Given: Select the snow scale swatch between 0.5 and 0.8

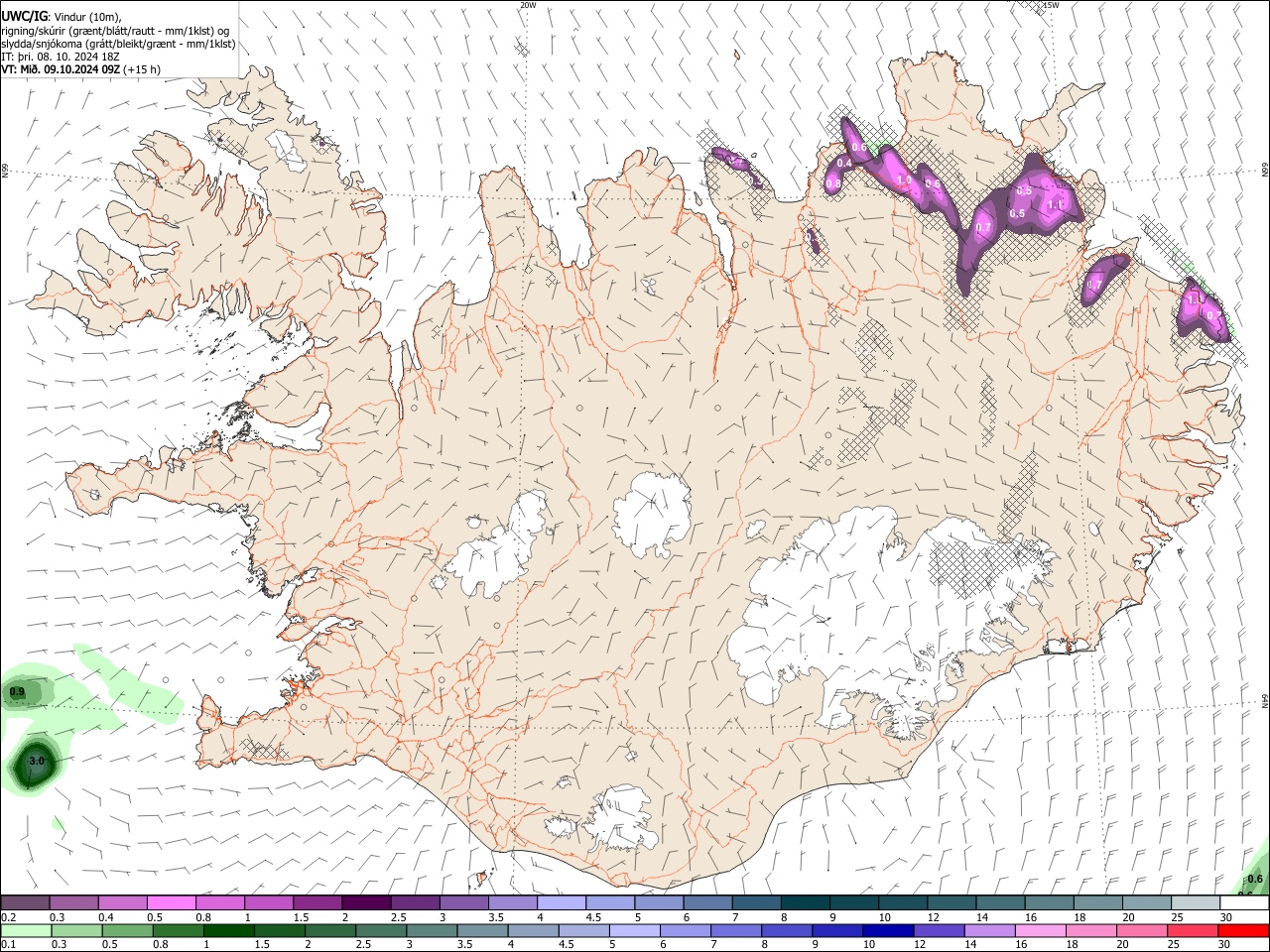Looking at the screenshot, I should coord(171,902).
